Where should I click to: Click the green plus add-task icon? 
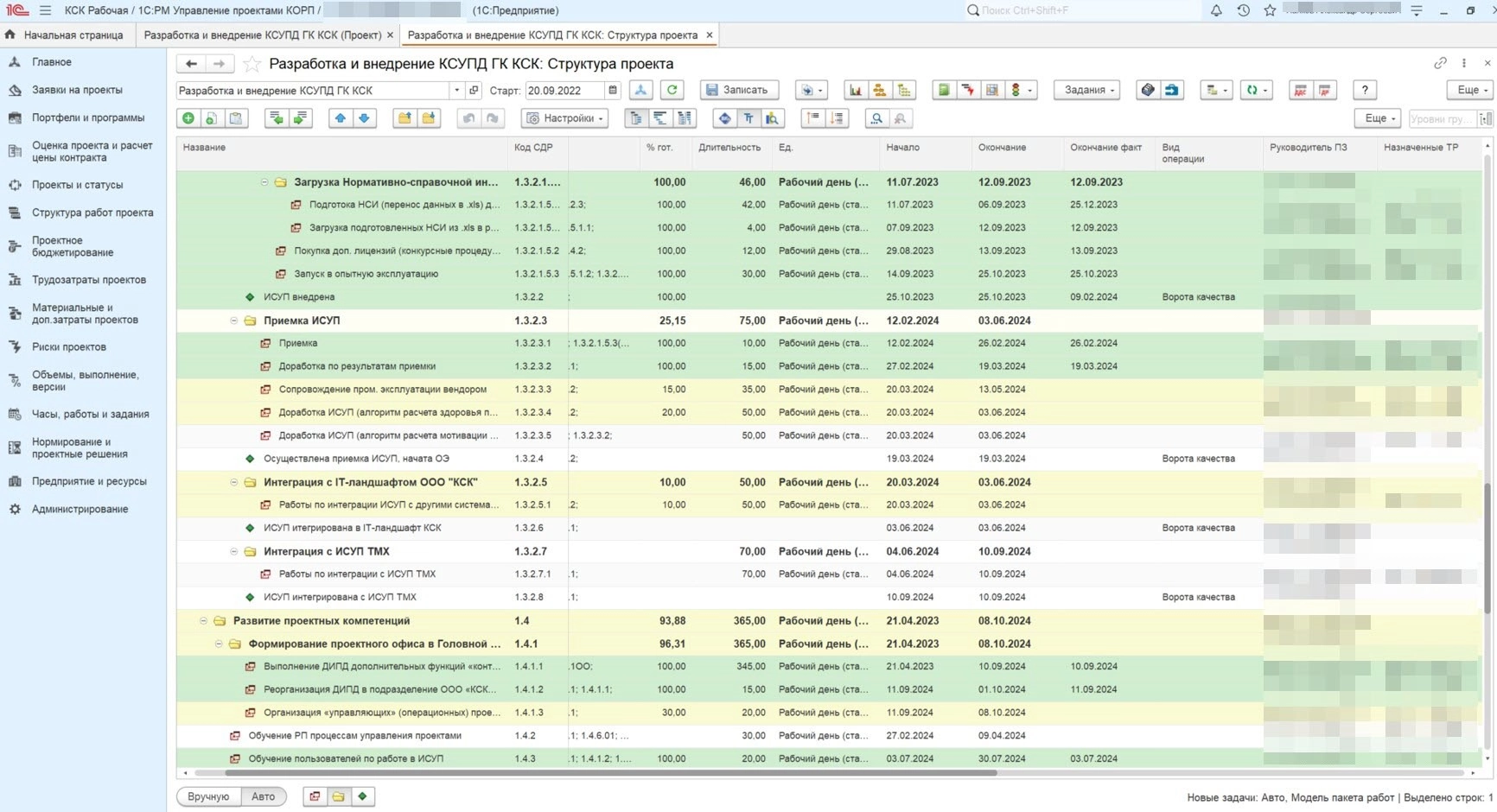188,118
